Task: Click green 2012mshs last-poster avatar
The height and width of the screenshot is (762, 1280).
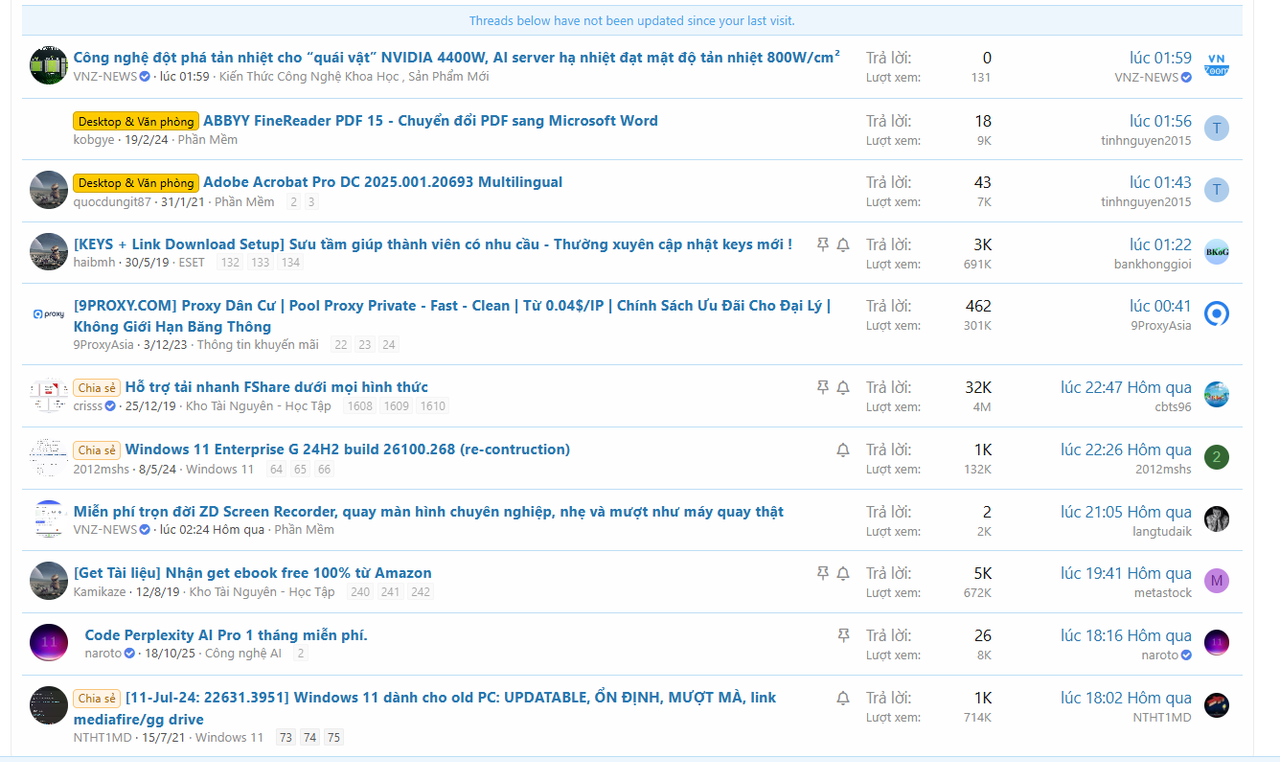Action: click(x=1216, y=457)
